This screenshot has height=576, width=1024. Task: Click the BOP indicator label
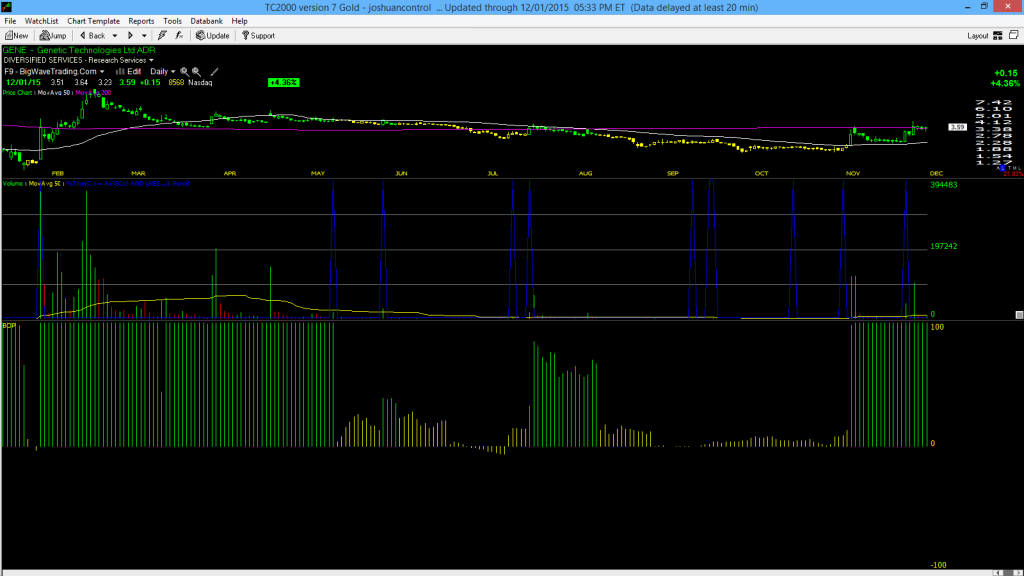click(9, 325)
